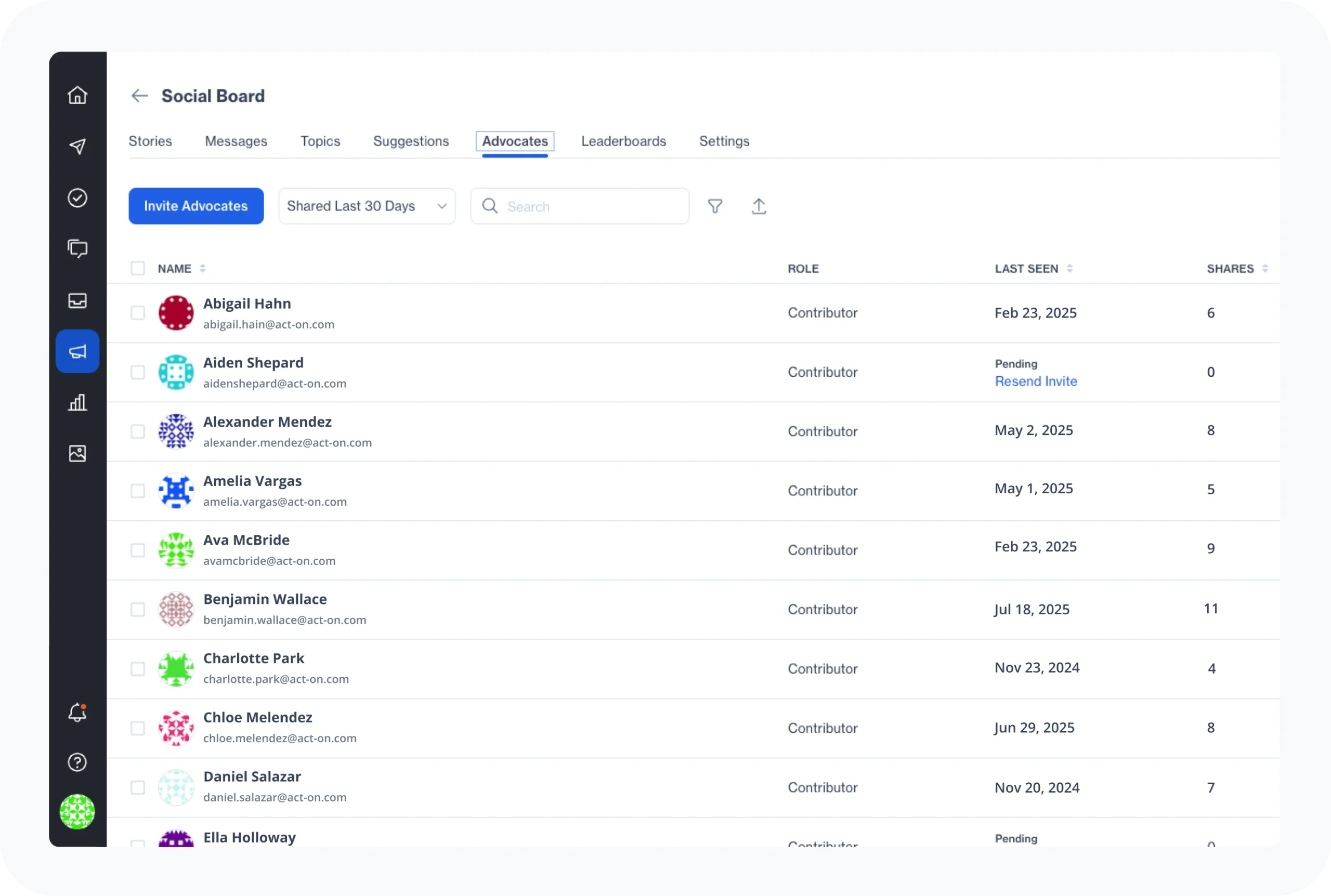Open the inbox tray sidebar icon
Image resolution: width=1331 pixels, height=896 pixels.
click(x=77, y=300)
